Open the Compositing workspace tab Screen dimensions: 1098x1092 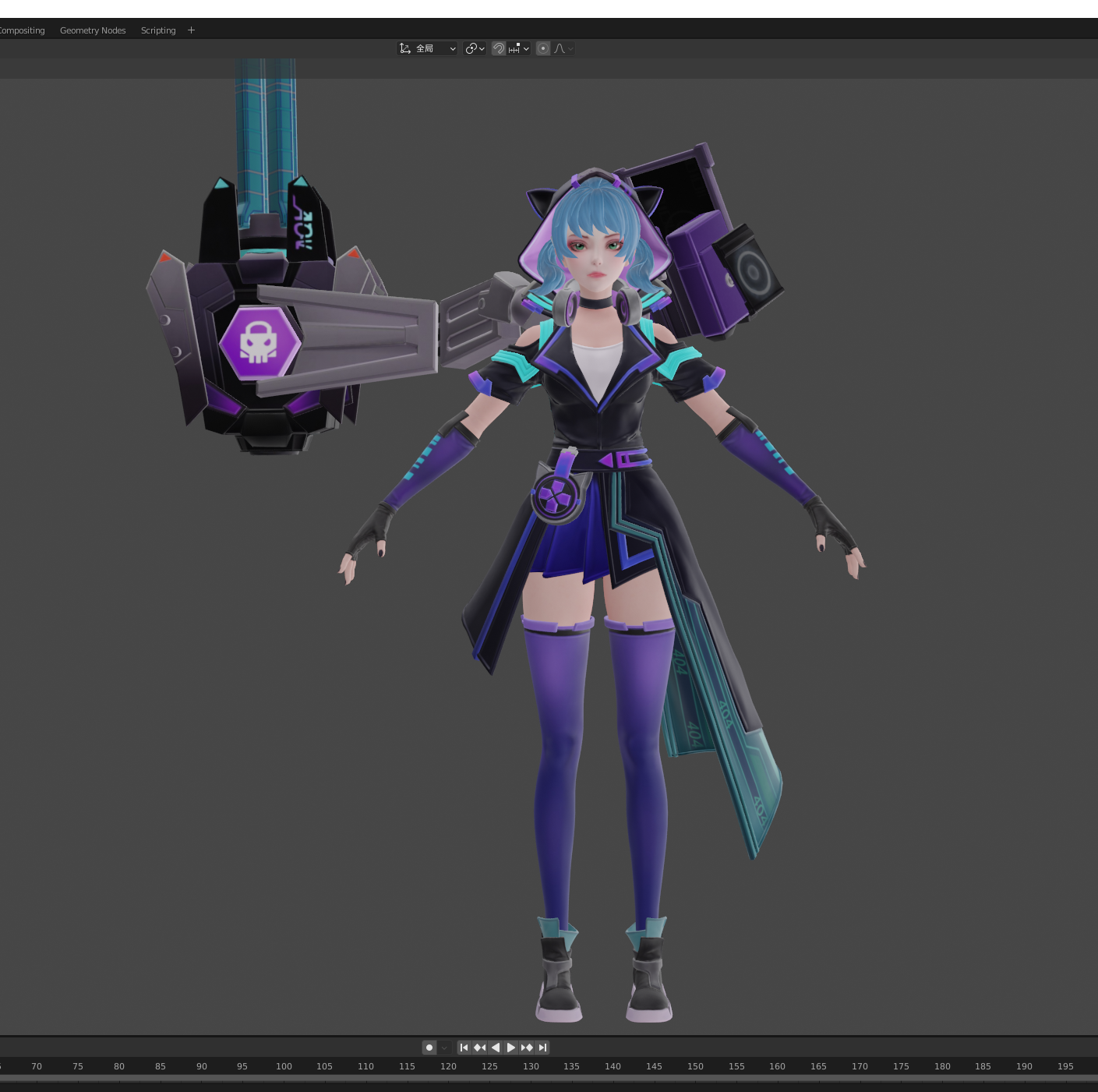tap(22, 30)
